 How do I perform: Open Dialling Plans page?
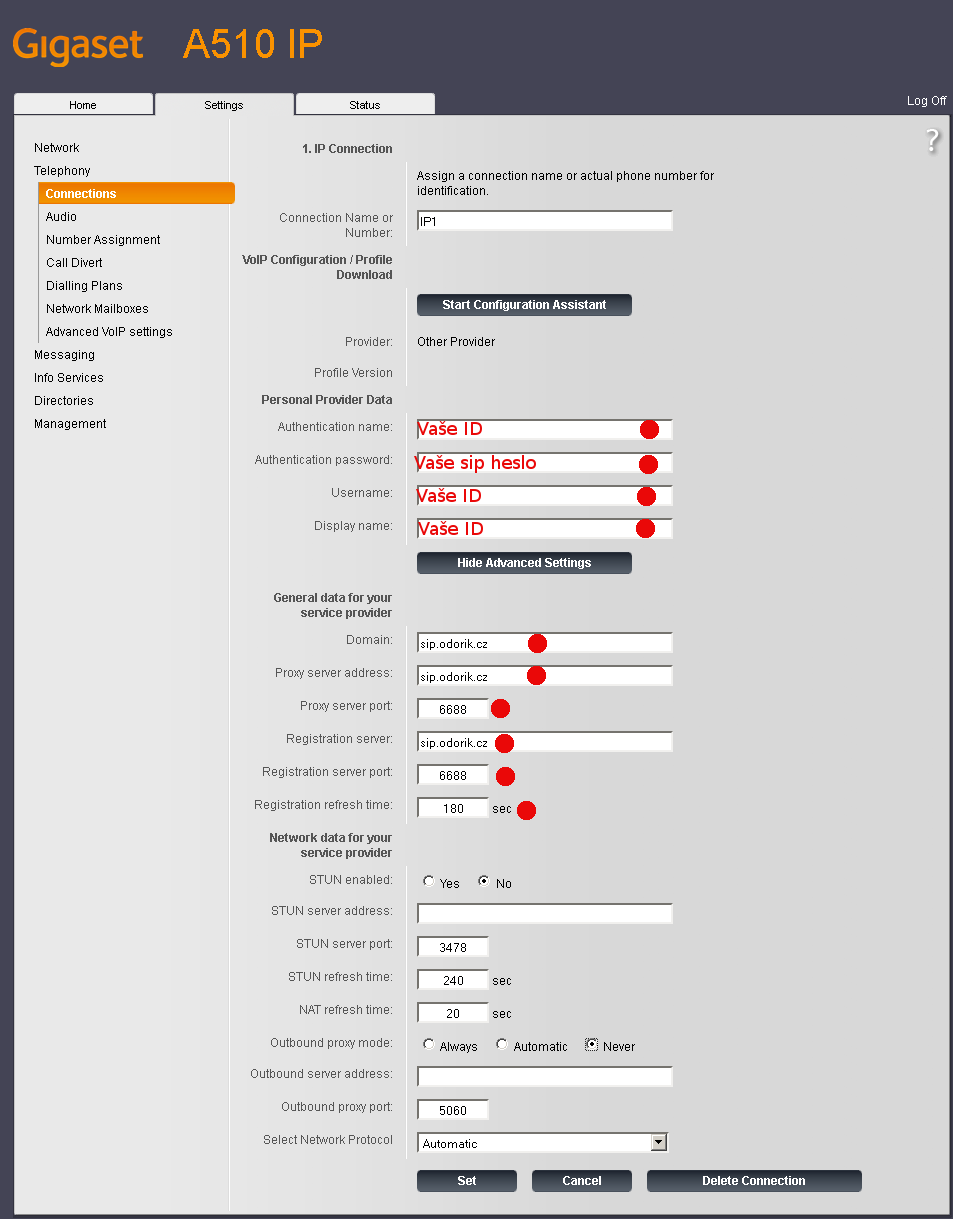coord(84,286)
